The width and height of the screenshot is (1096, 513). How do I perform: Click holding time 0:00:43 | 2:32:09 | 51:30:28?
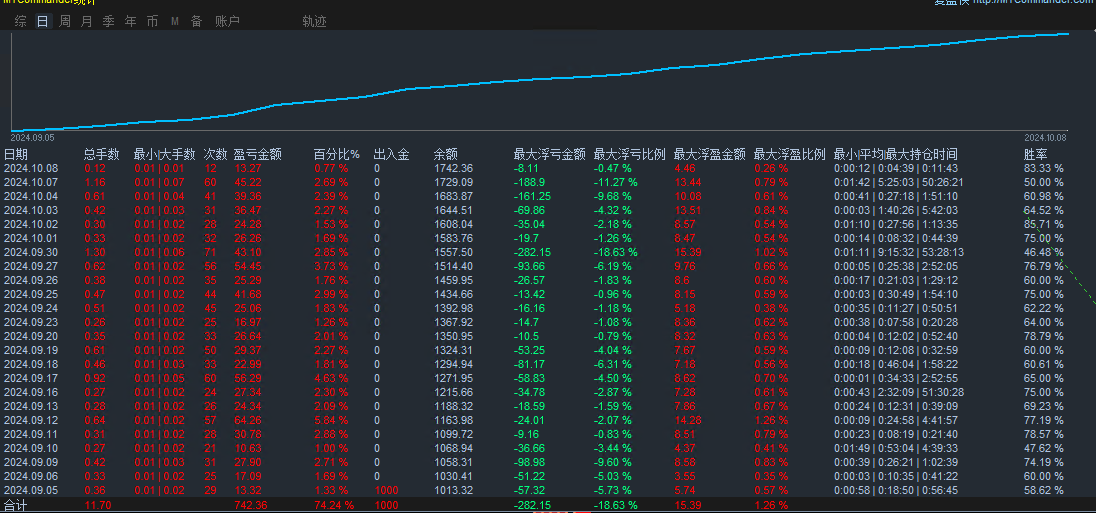899,392
